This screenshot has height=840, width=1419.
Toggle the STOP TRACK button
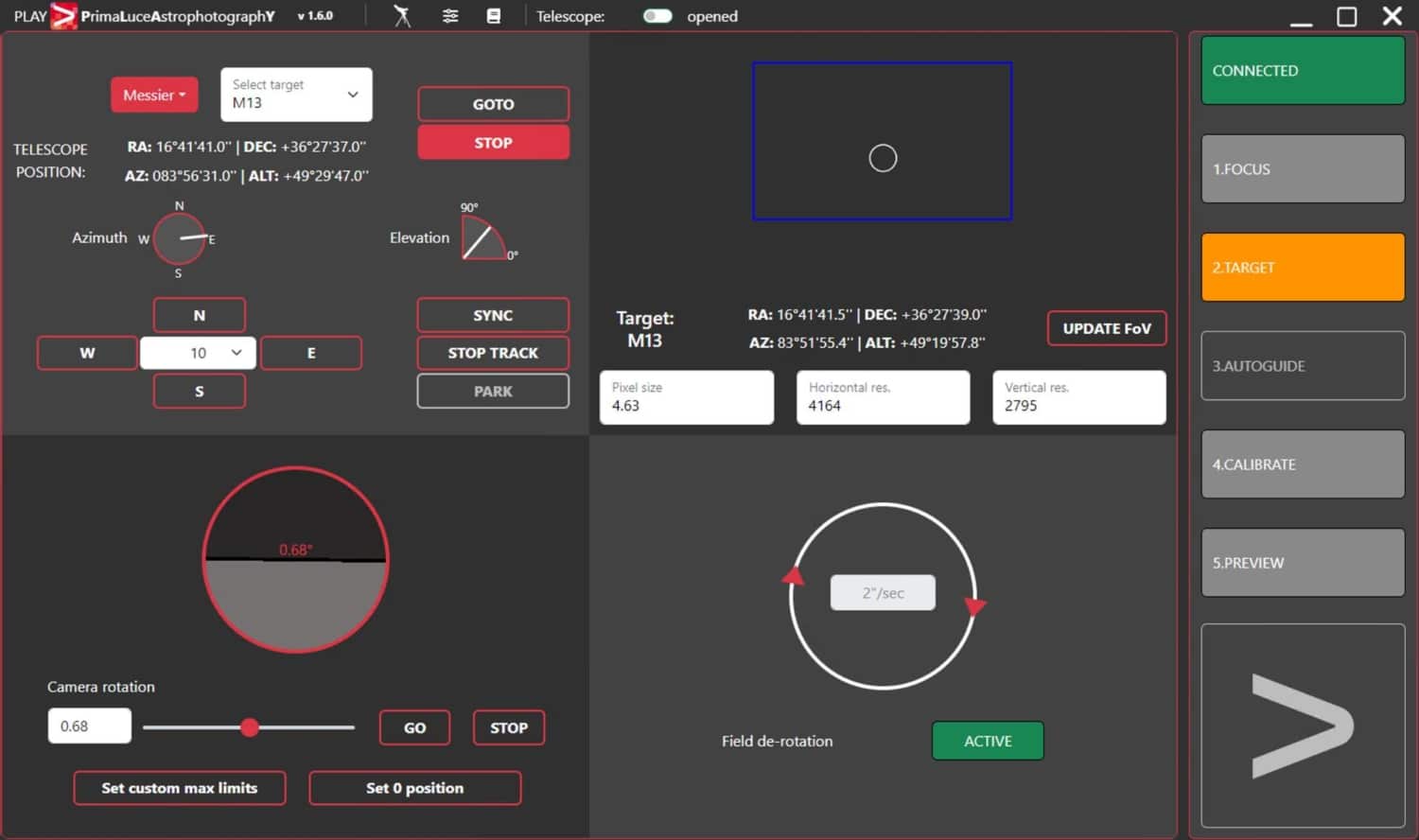click(x=493, y=353)
